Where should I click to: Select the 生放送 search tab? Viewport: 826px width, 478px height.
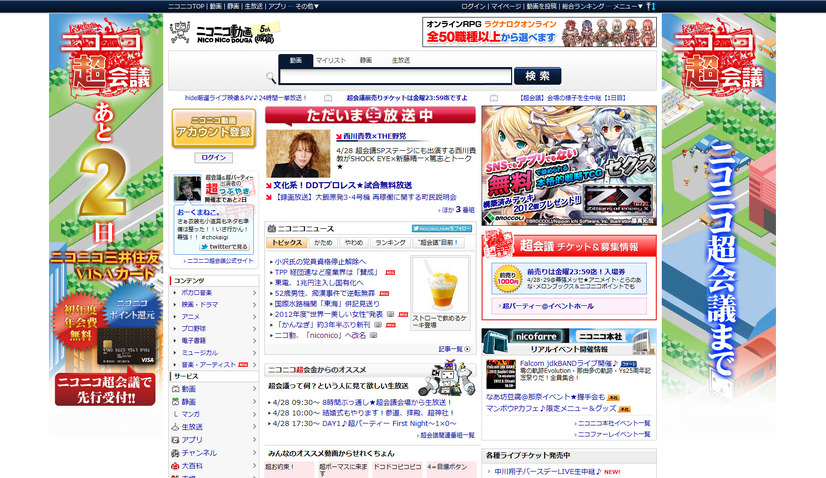[x=401, y=61]
